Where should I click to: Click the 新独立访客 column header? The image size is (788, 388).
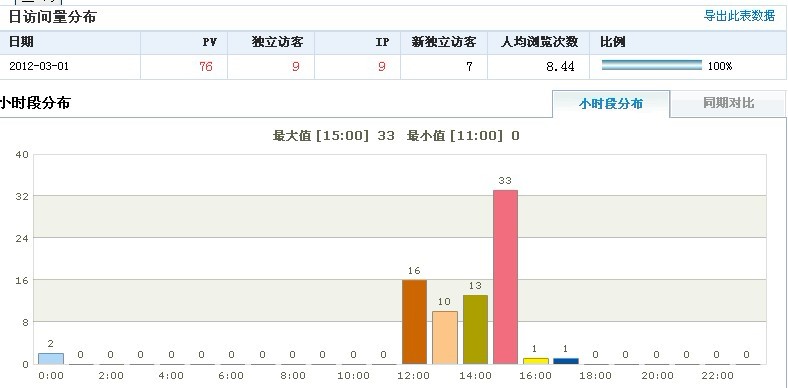pos(444,42)
